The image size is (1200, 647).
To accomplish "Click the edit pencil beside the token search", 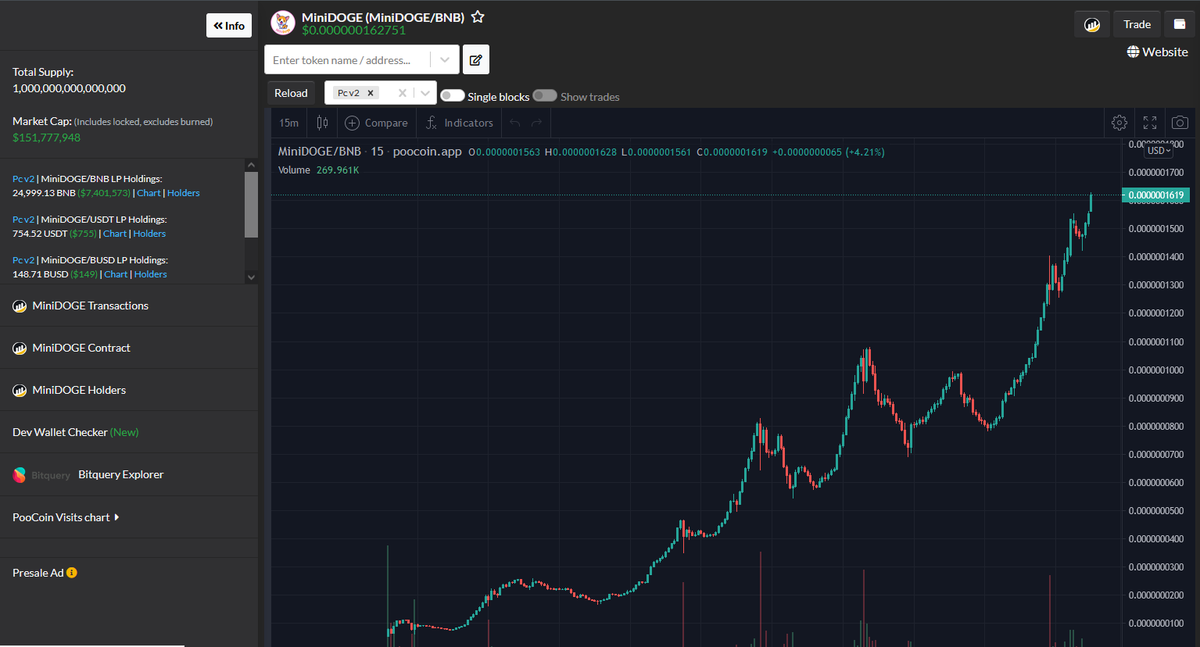I will point(475,59).
